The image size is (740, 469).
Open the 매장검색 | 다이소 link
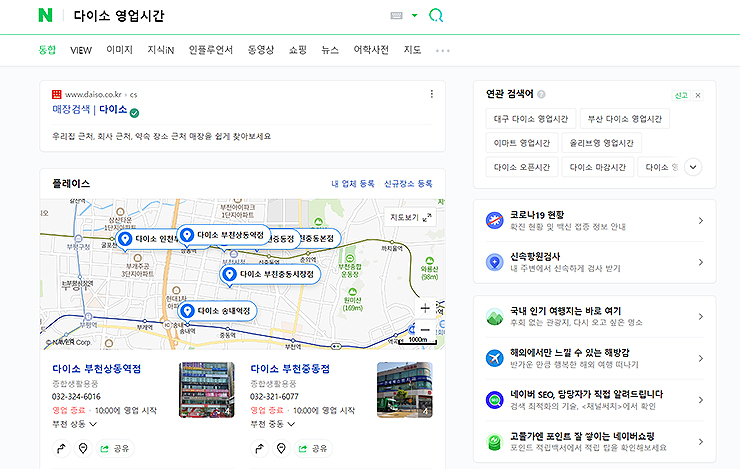pos(90,109)
